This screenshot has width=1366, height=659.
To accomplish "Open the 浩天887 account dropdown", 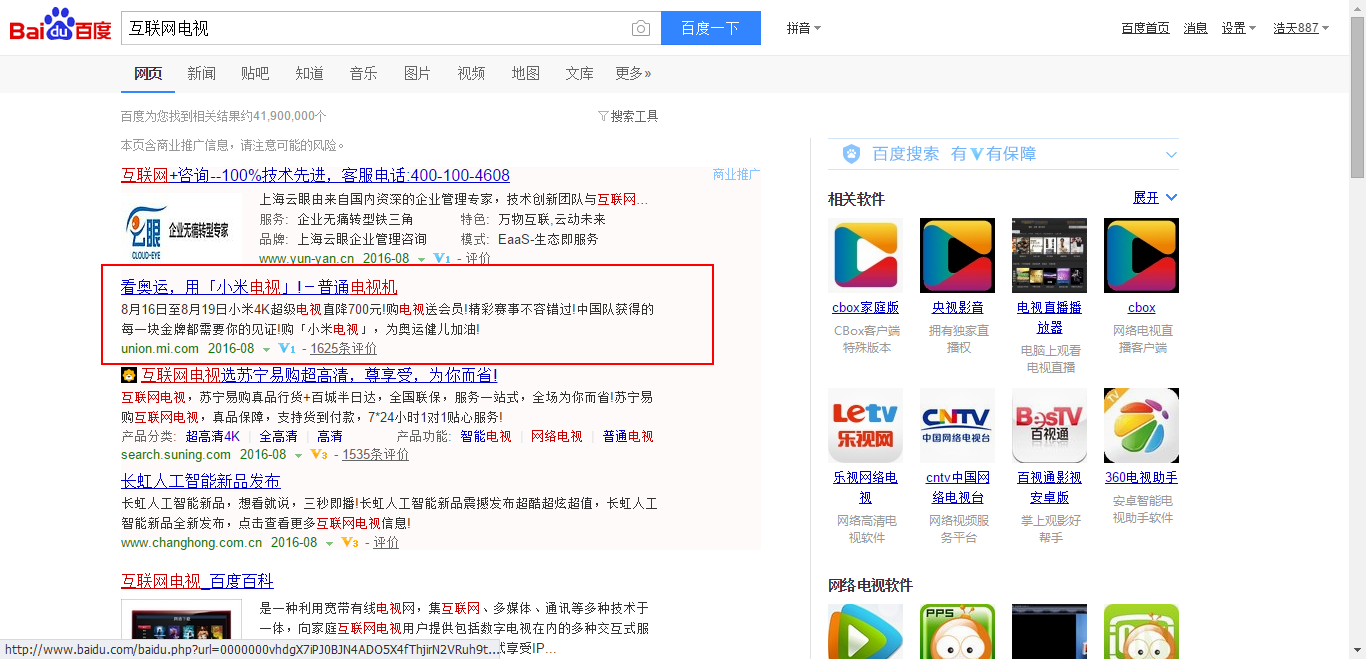I will (x=1301, y=28).
